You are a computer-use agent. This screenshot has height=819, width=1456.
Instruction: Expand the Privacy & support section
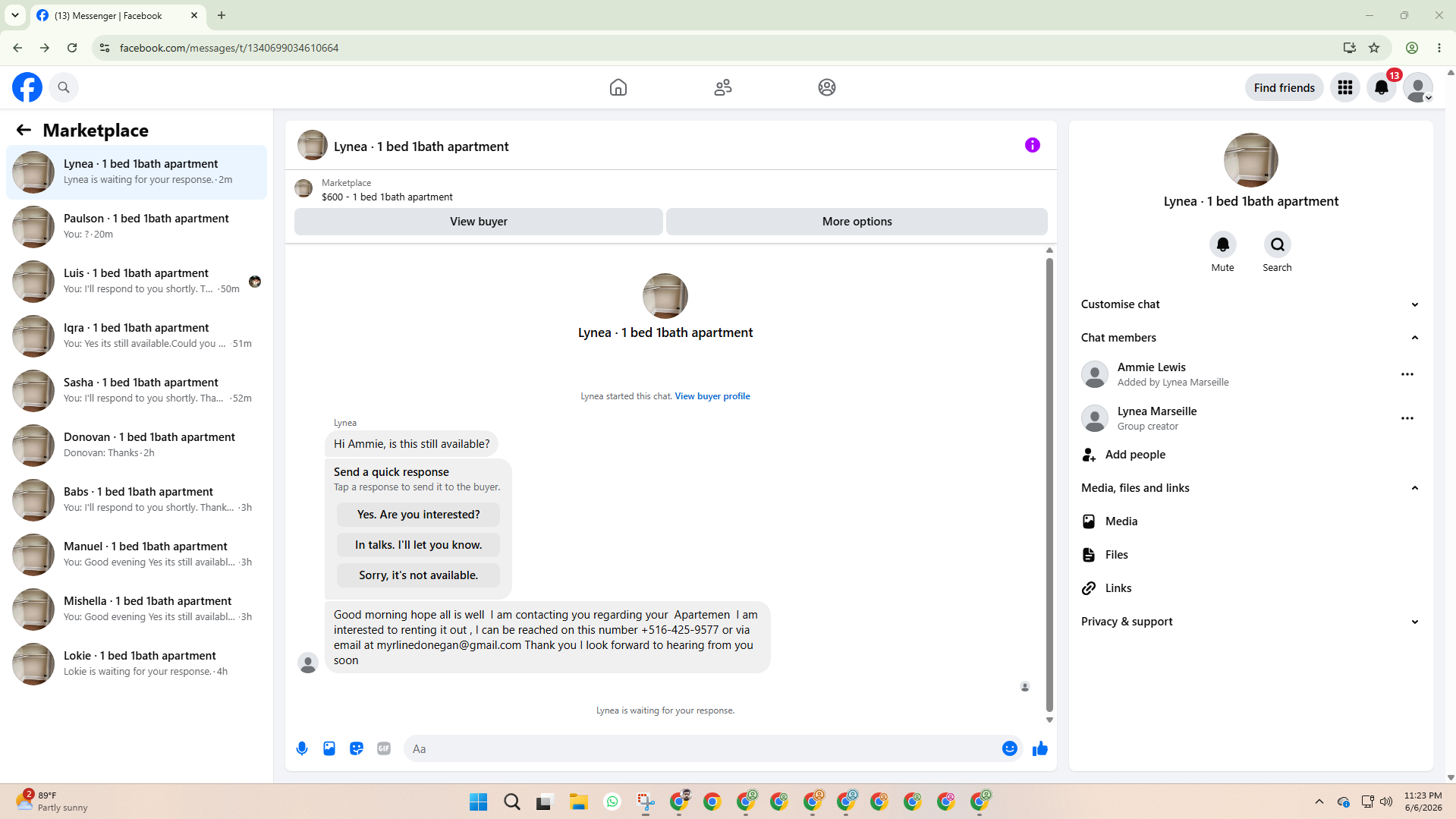1251,622
